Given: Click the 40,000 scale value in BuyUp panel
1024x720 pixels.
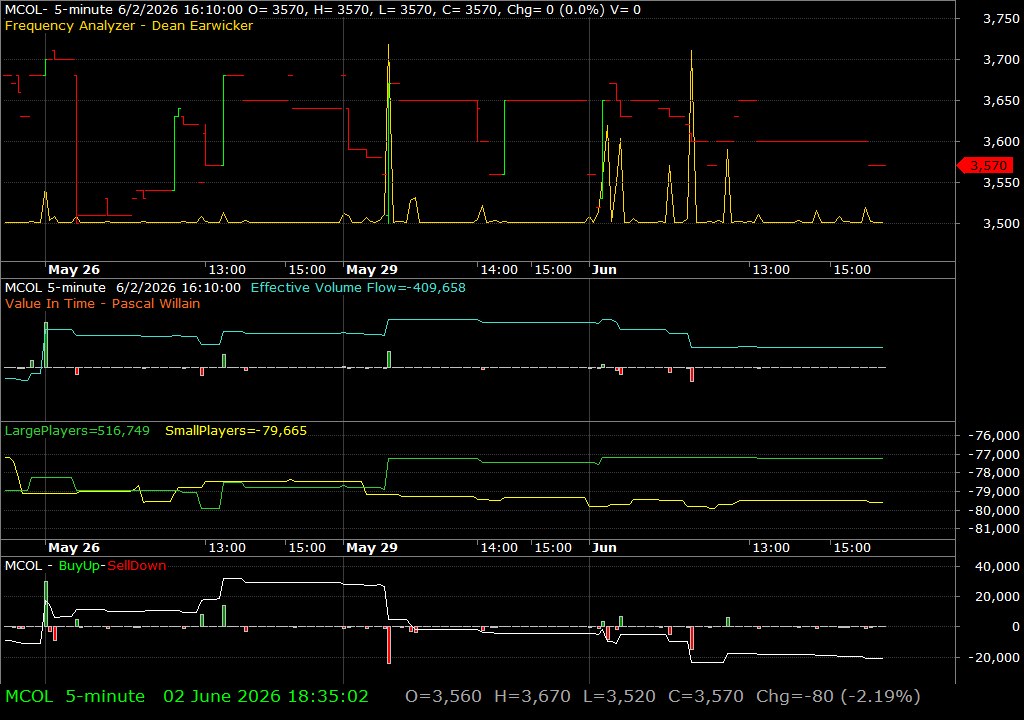Looking at the screenshot, I should point(997,566).
